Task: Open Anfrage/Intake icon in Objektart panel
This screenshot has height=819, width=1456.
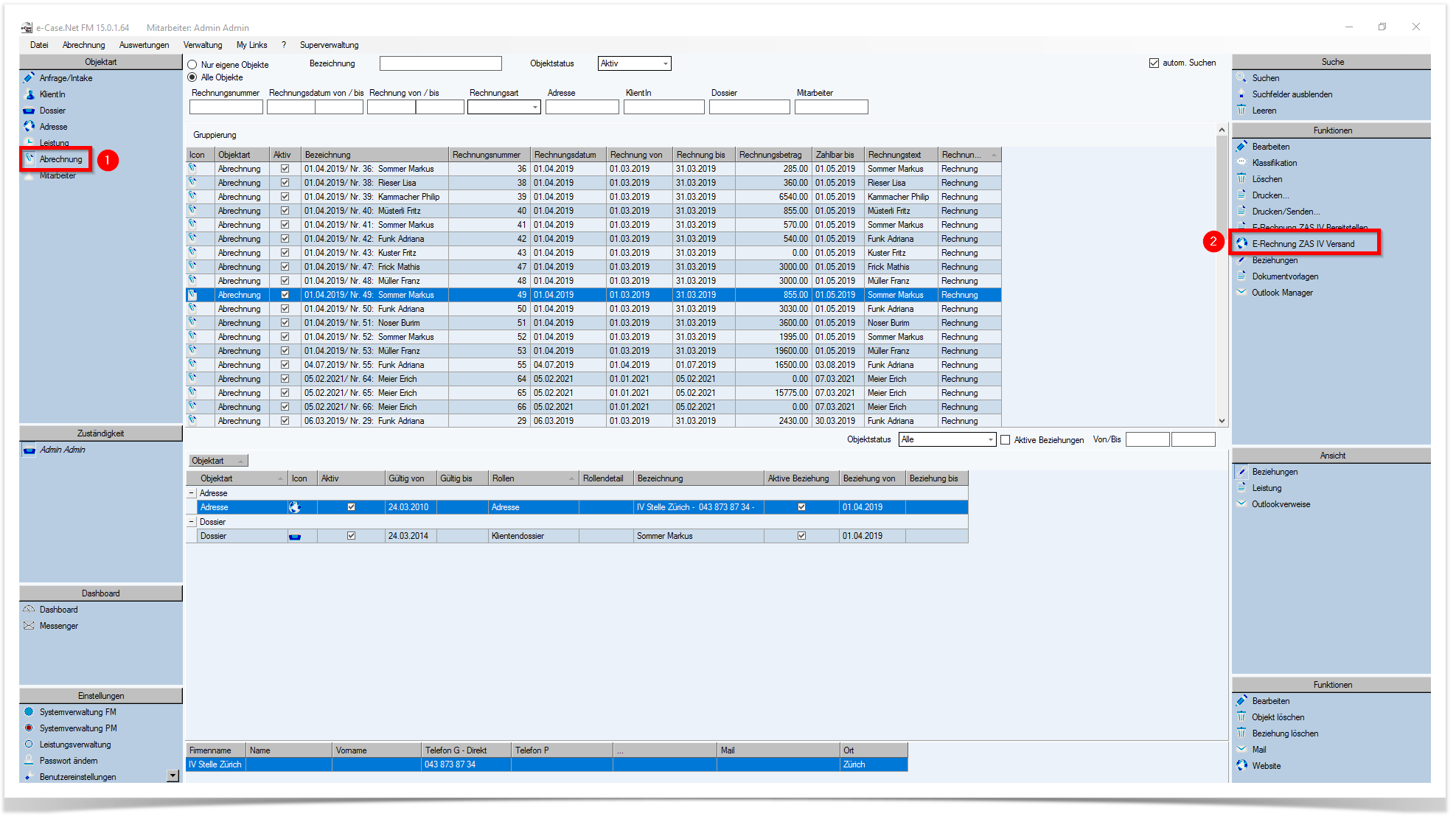Action: pyautogui.click(x=29, y=78)
